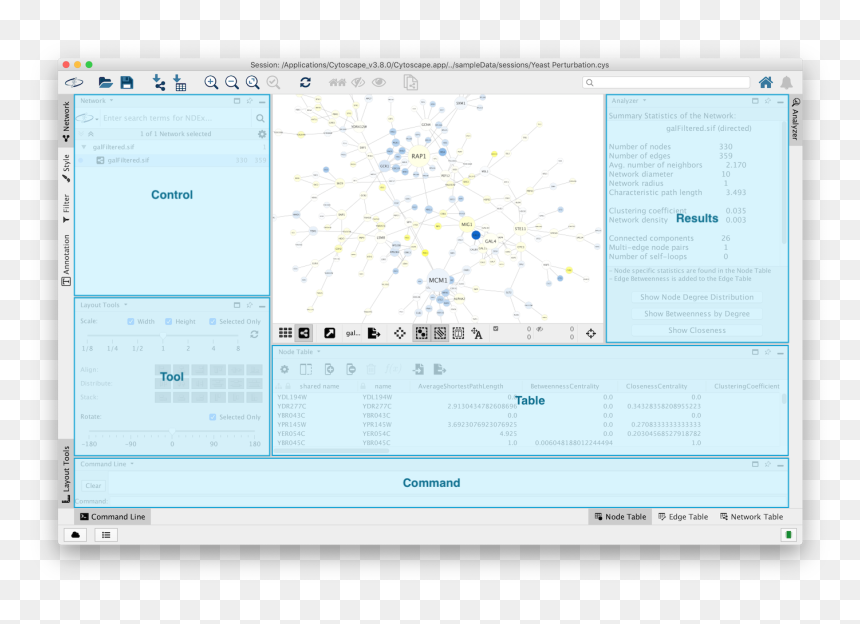
Task: Collapse all network collections chevron
Action: tap(91, 134)
